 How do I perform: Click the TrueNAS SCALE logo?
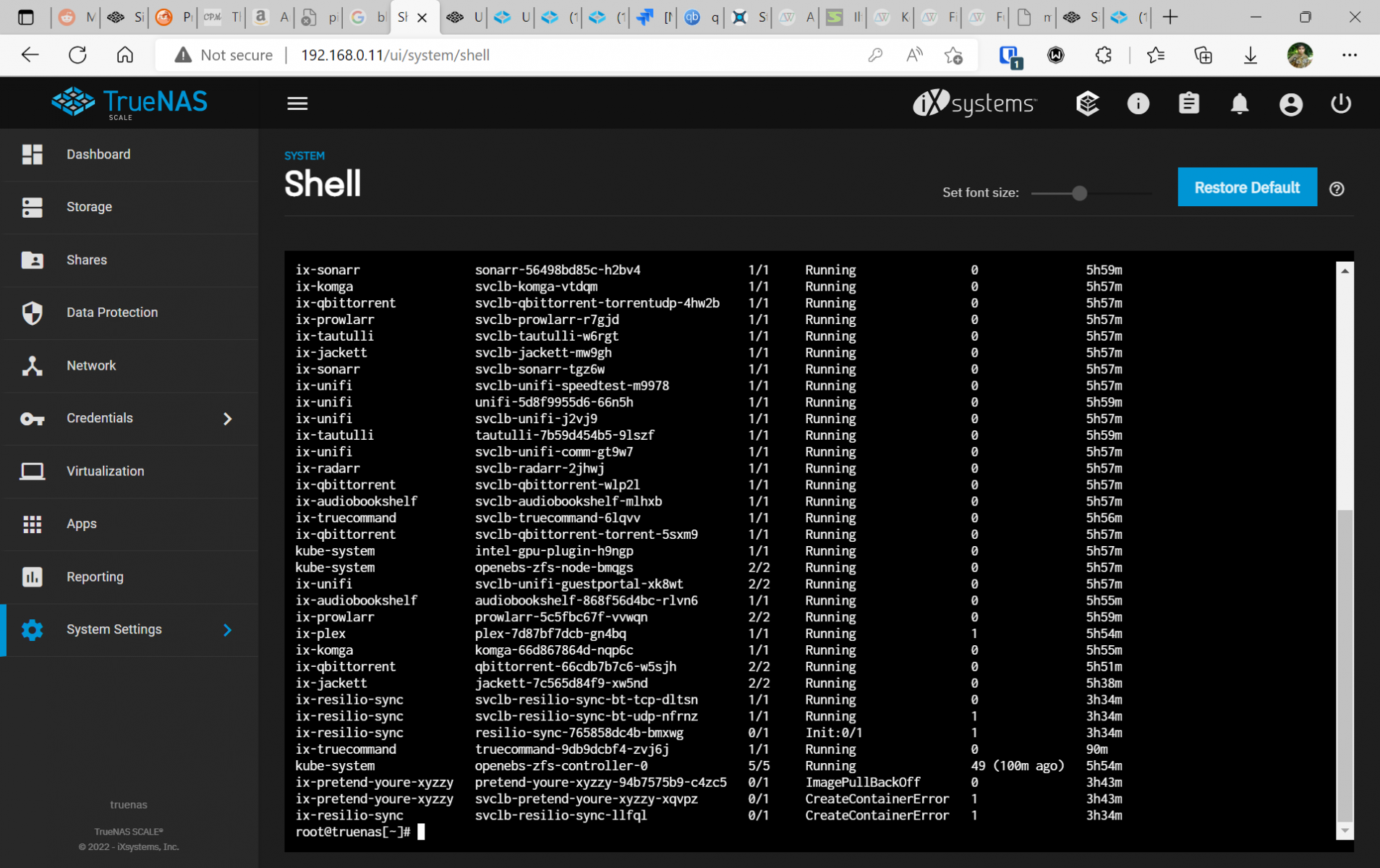click(129, 103)
